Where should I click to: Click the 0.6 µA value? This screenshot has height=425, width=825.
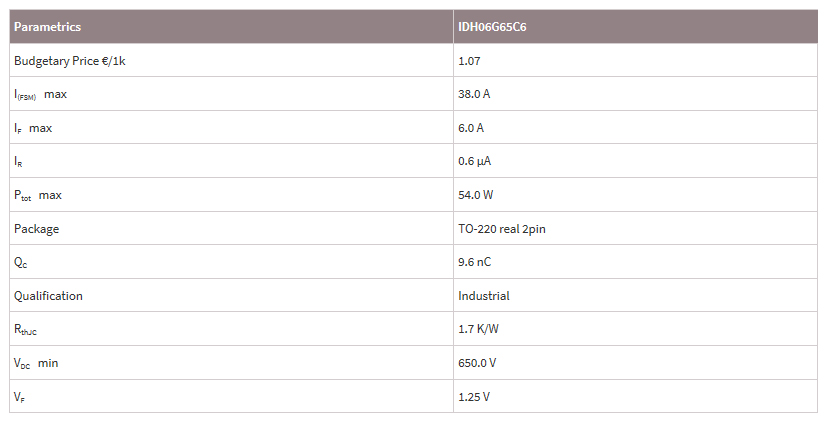[475, 161]
